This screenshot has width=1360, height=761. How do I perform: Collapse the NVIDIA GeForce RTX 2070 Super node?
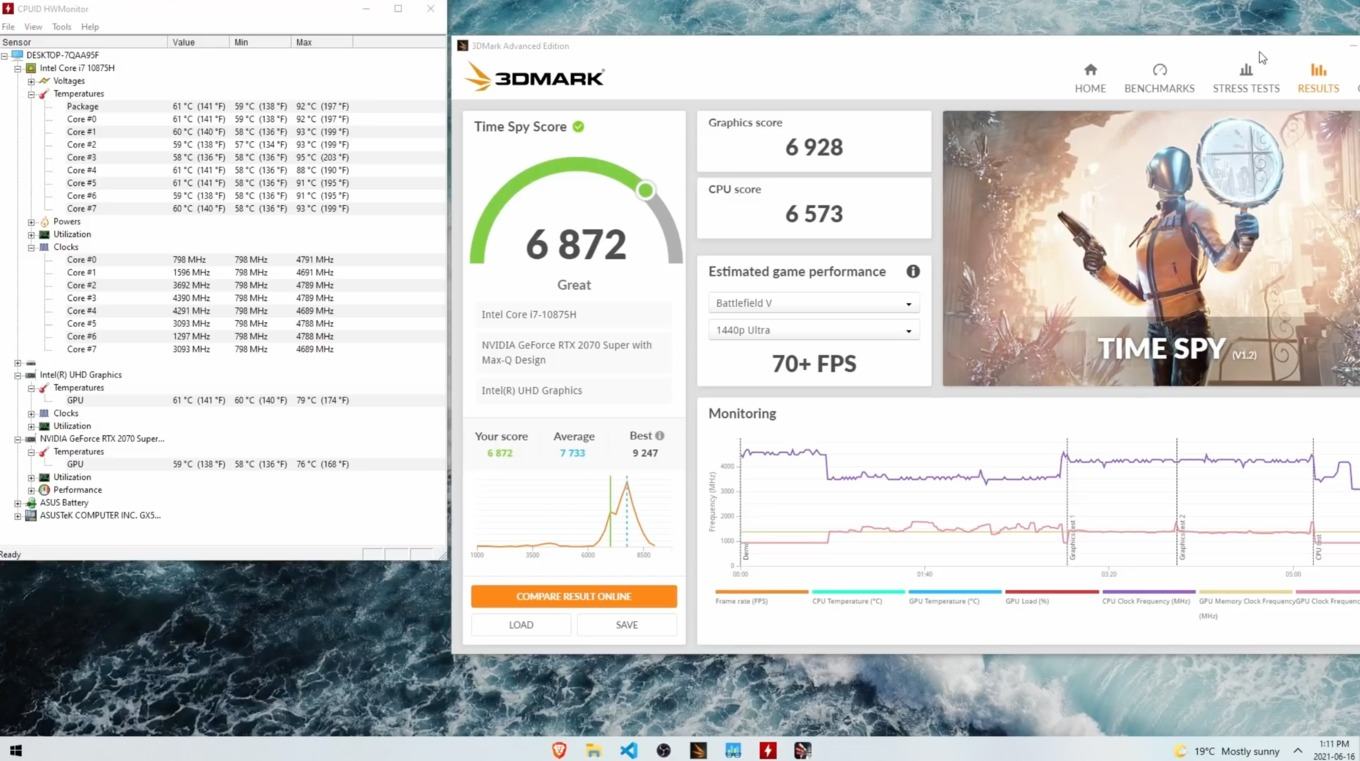pos(17,439)
